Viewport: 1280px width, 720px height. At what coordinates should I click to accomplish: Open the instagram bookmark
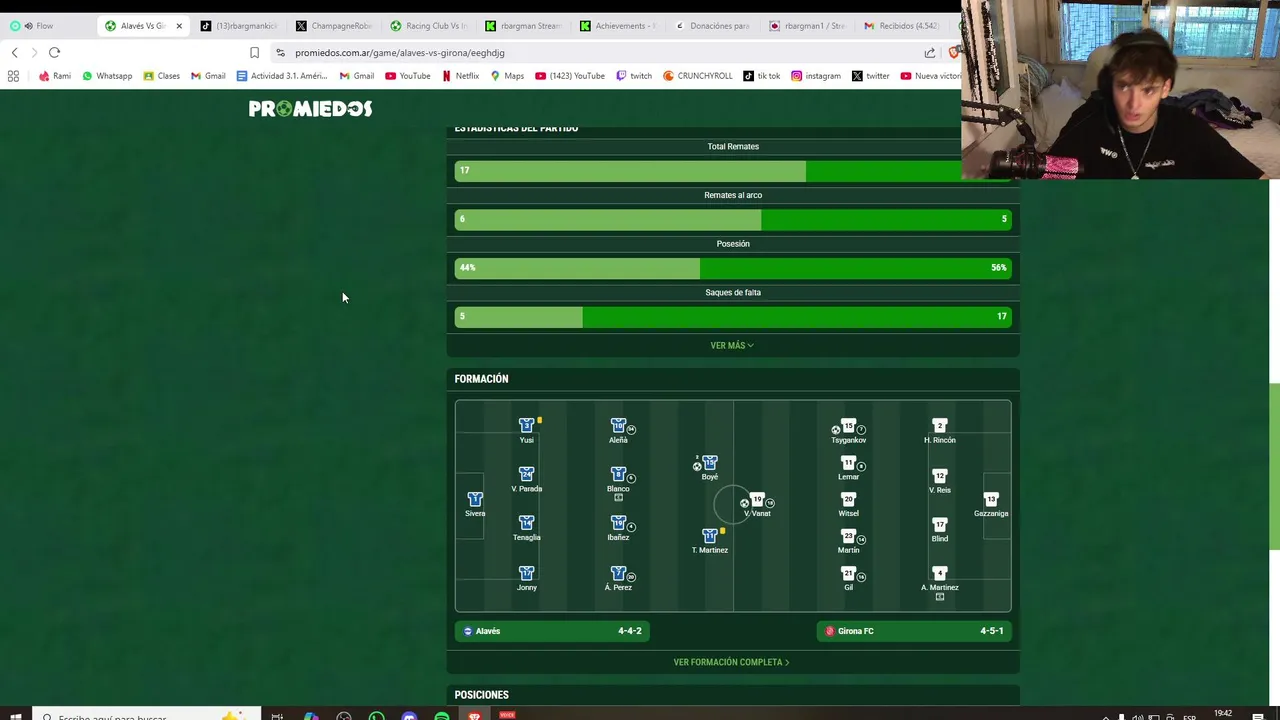(x=816, y=76)
